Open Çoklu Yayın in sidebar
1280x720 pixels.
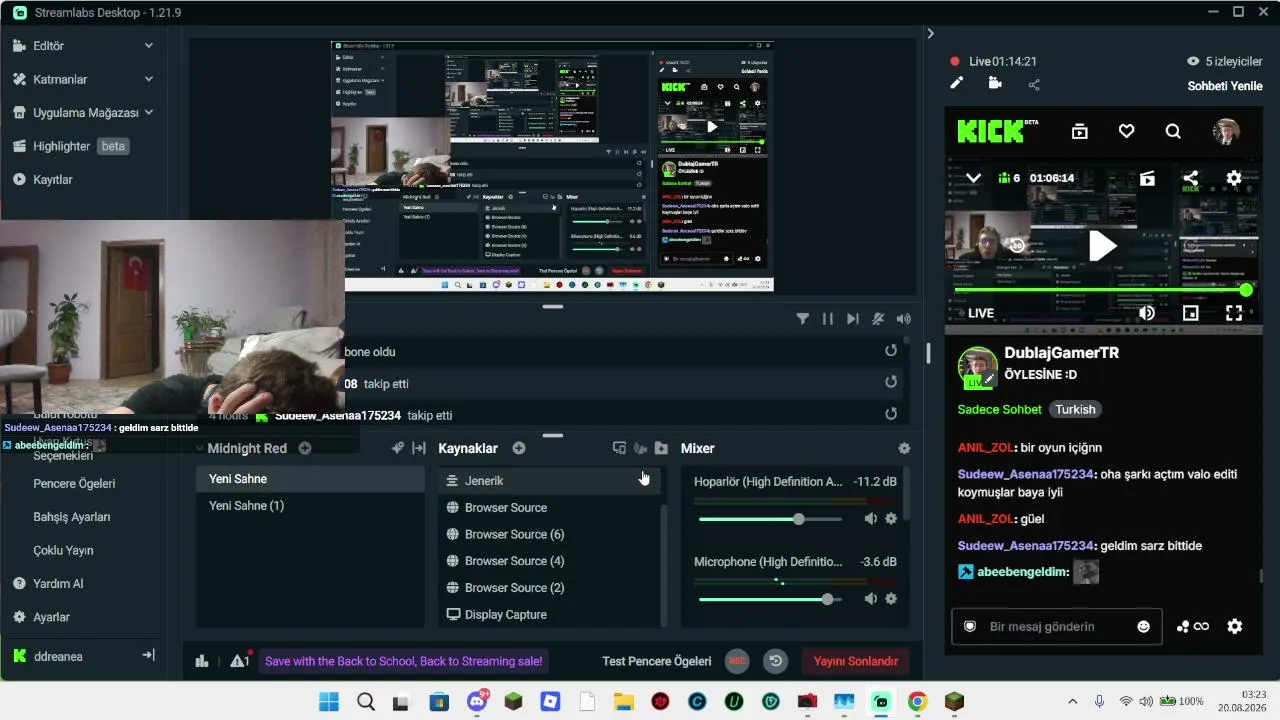point(63,551)
